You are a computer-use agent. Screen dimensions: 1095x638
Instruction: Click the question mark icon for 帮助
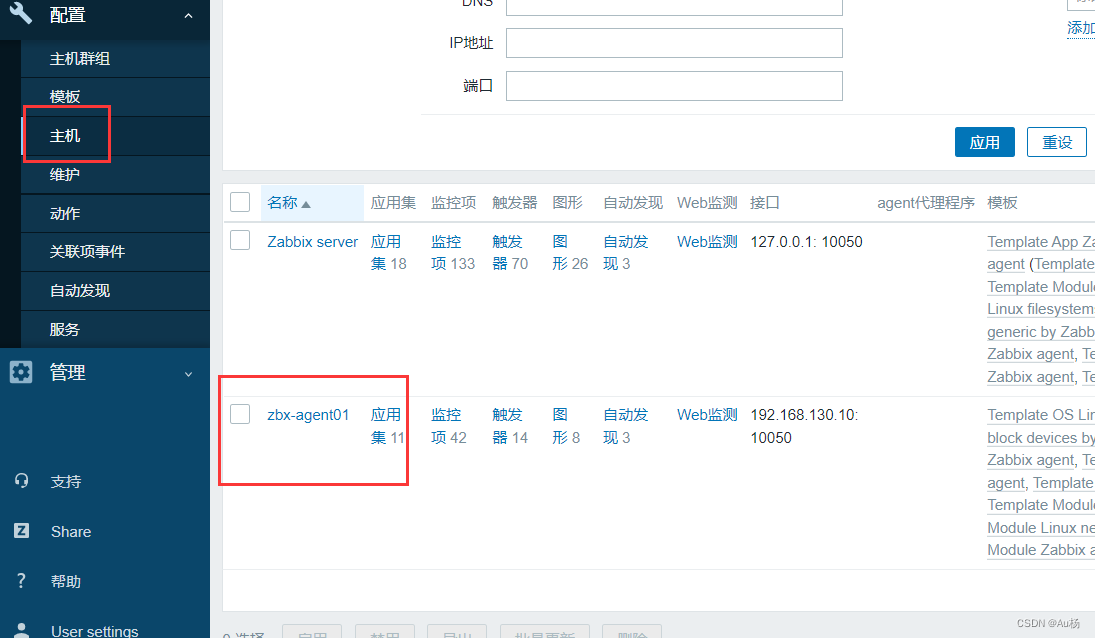click(x=22, y=581)
